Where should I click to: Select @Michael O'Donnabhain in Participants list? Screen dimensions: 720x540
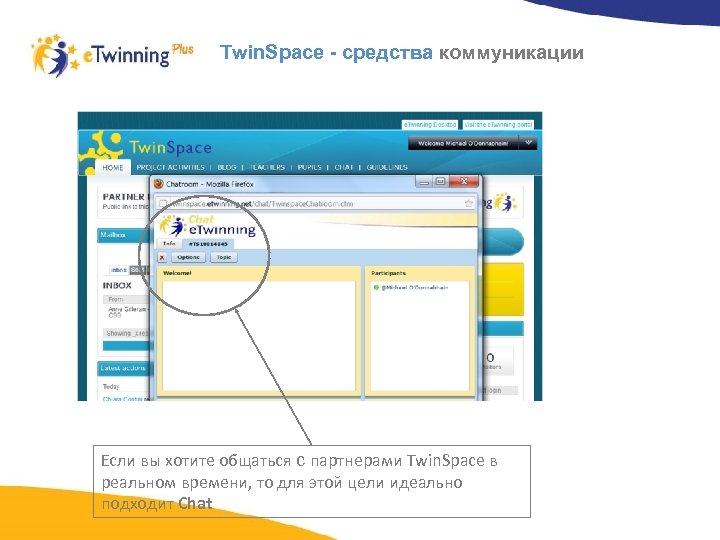point(415,287)
